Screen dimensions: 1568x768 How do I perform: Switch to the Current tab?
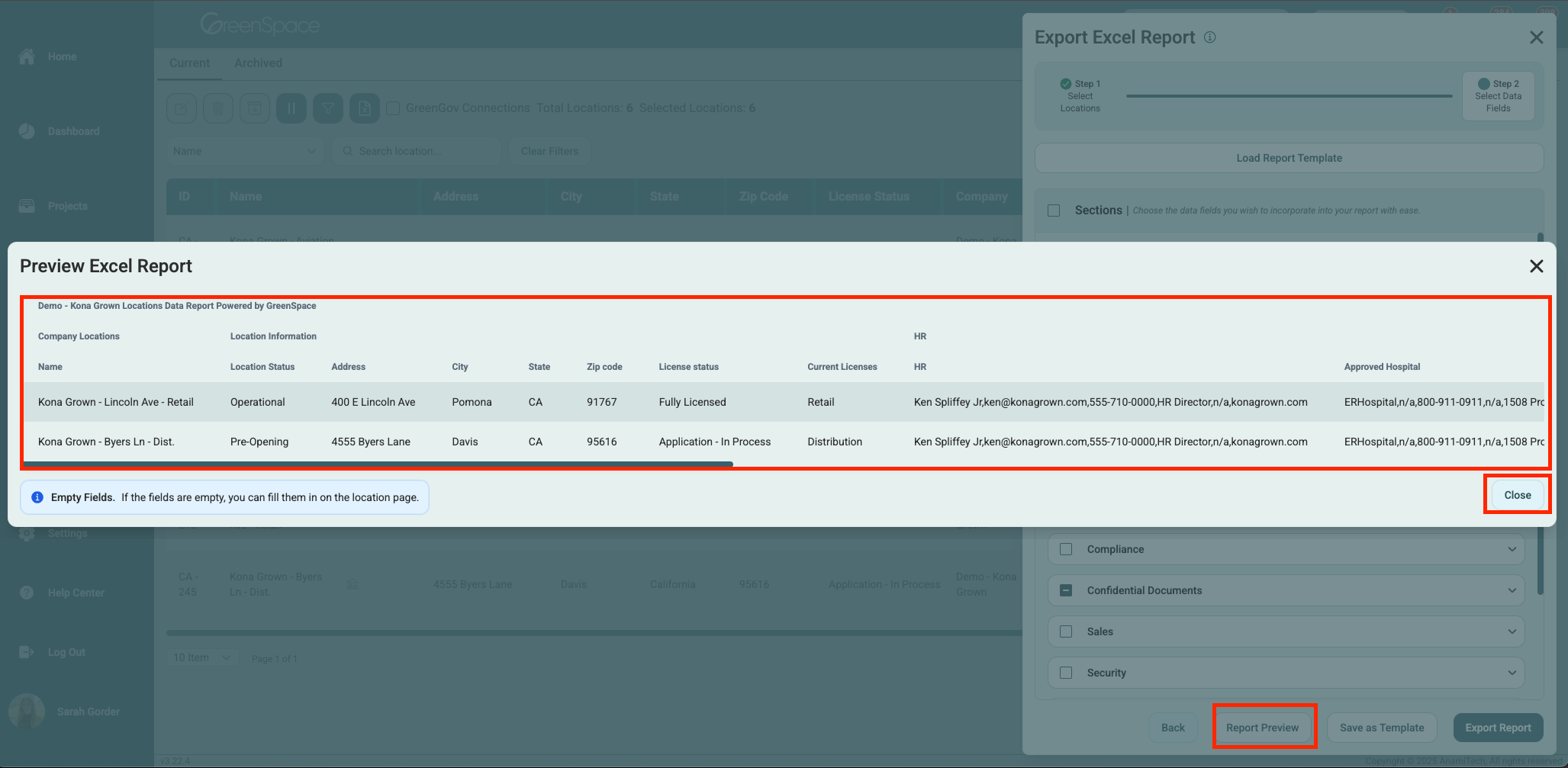tap(189, 63)
